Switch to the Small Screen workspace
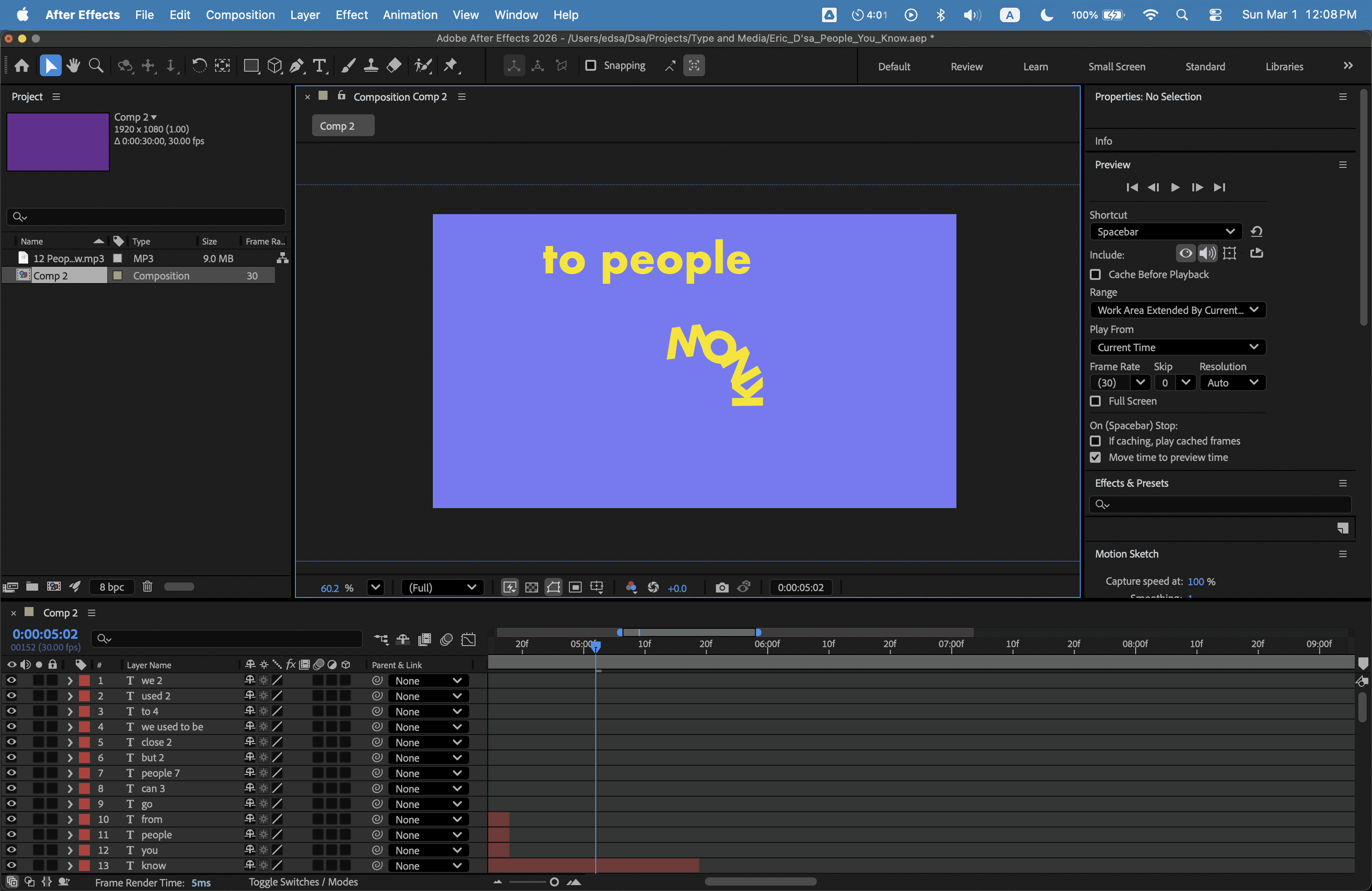1372x891 pixels. [1116, 66]
